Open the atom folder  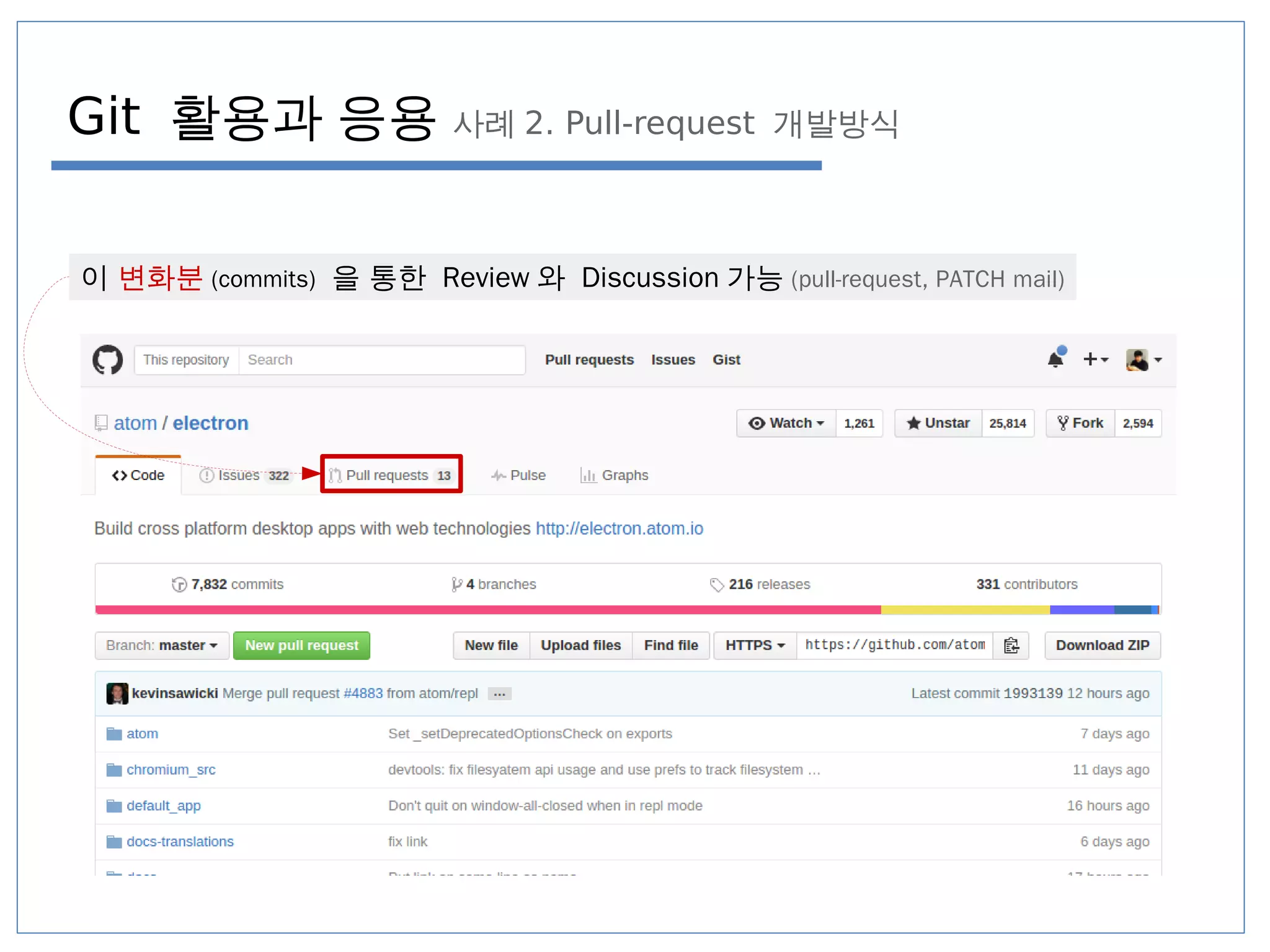coord(142,734)
